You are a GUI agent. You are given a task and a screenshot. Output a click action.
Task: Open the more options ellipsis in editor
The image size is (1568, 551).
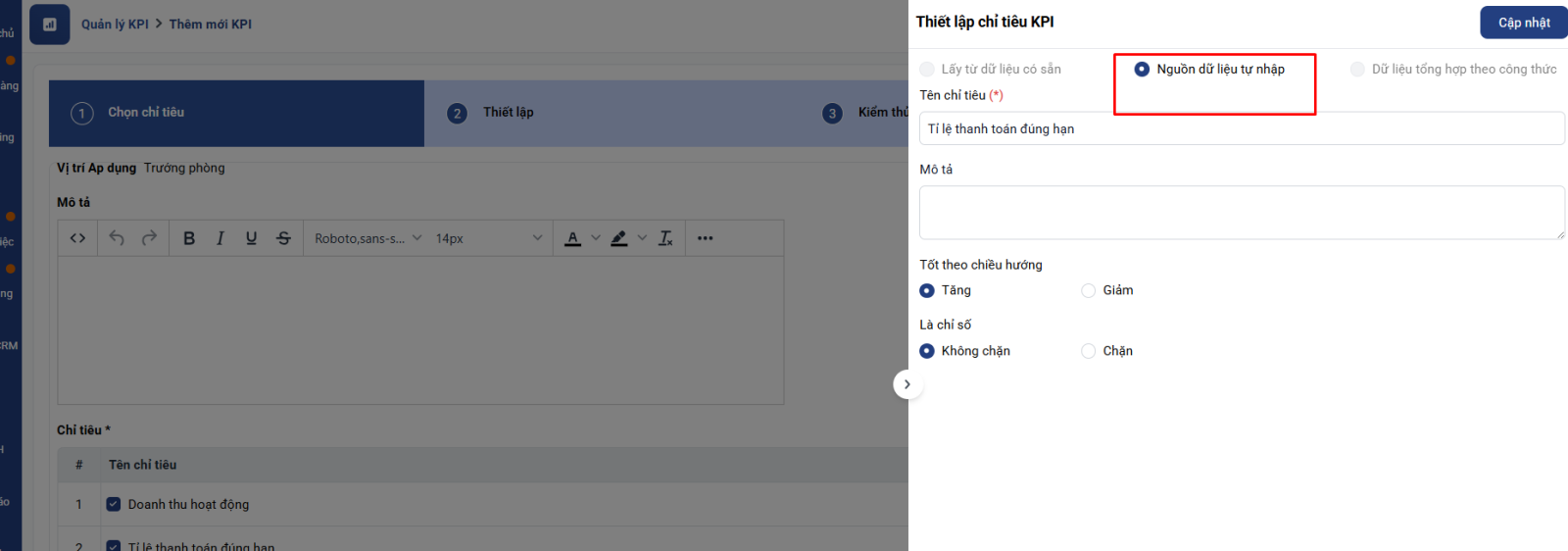click(x=705, y=238)
